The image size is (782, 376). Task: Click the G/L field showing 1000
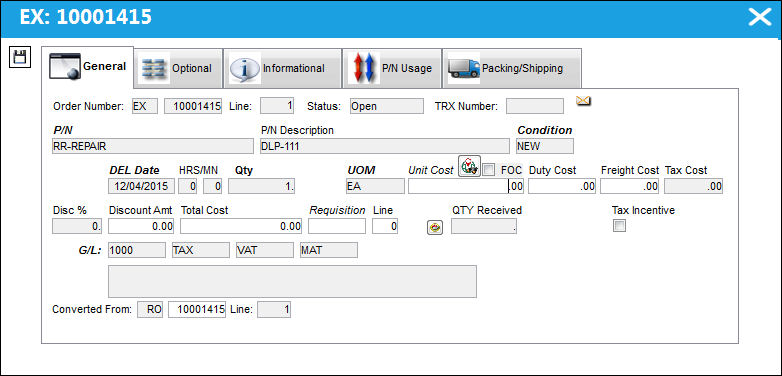point(137,250)
